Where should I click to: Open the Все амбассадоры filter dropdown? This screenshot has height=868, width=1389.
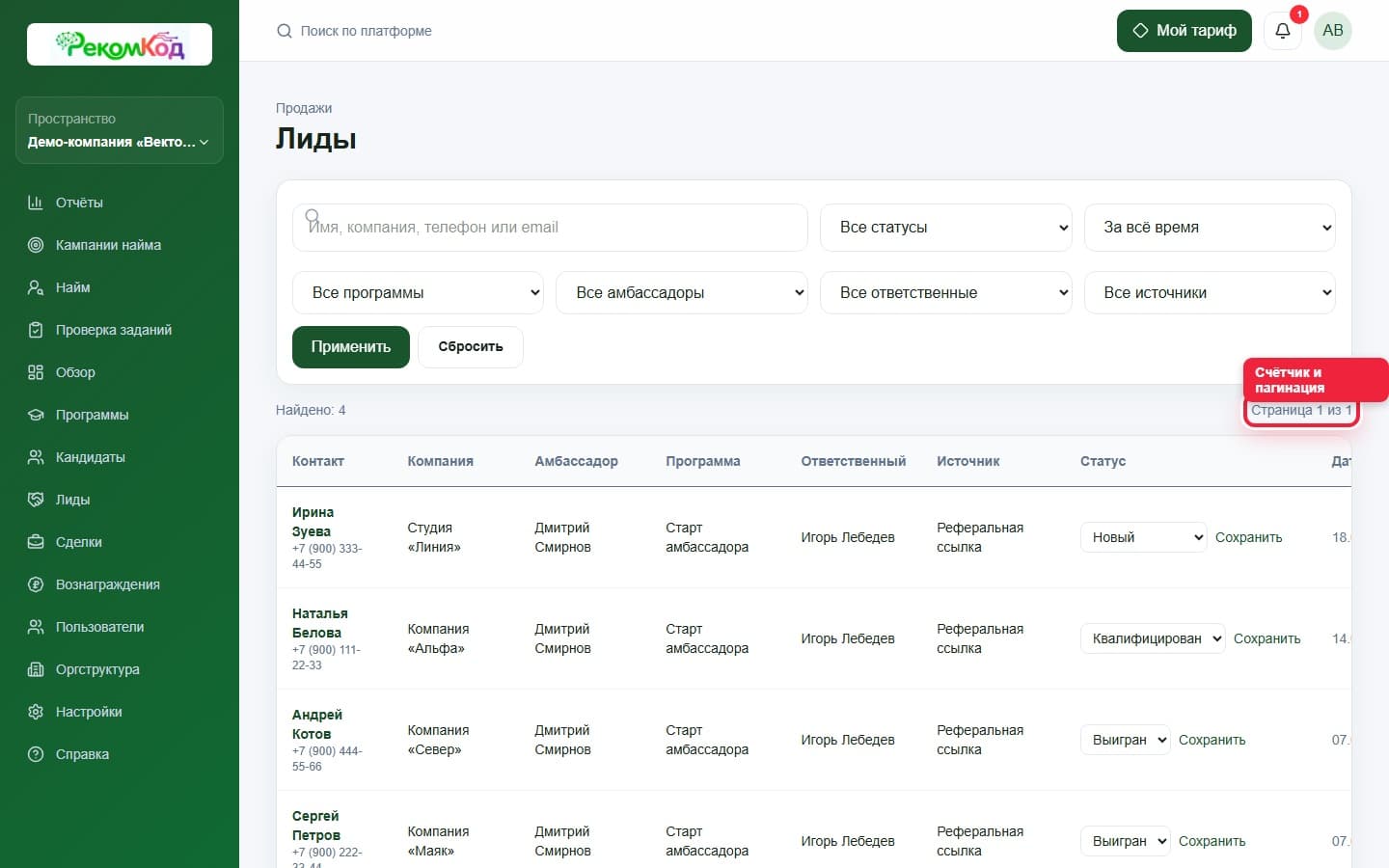682,292
